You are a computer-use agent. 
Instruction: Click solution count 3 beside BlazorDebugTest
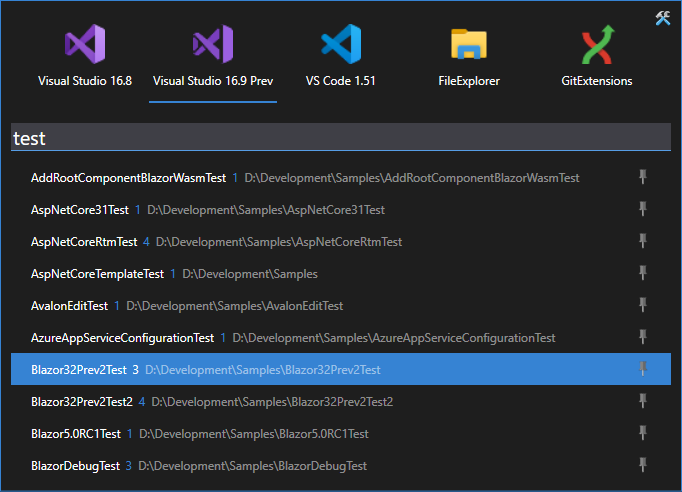pyautogui.click(x=129, y=466)
